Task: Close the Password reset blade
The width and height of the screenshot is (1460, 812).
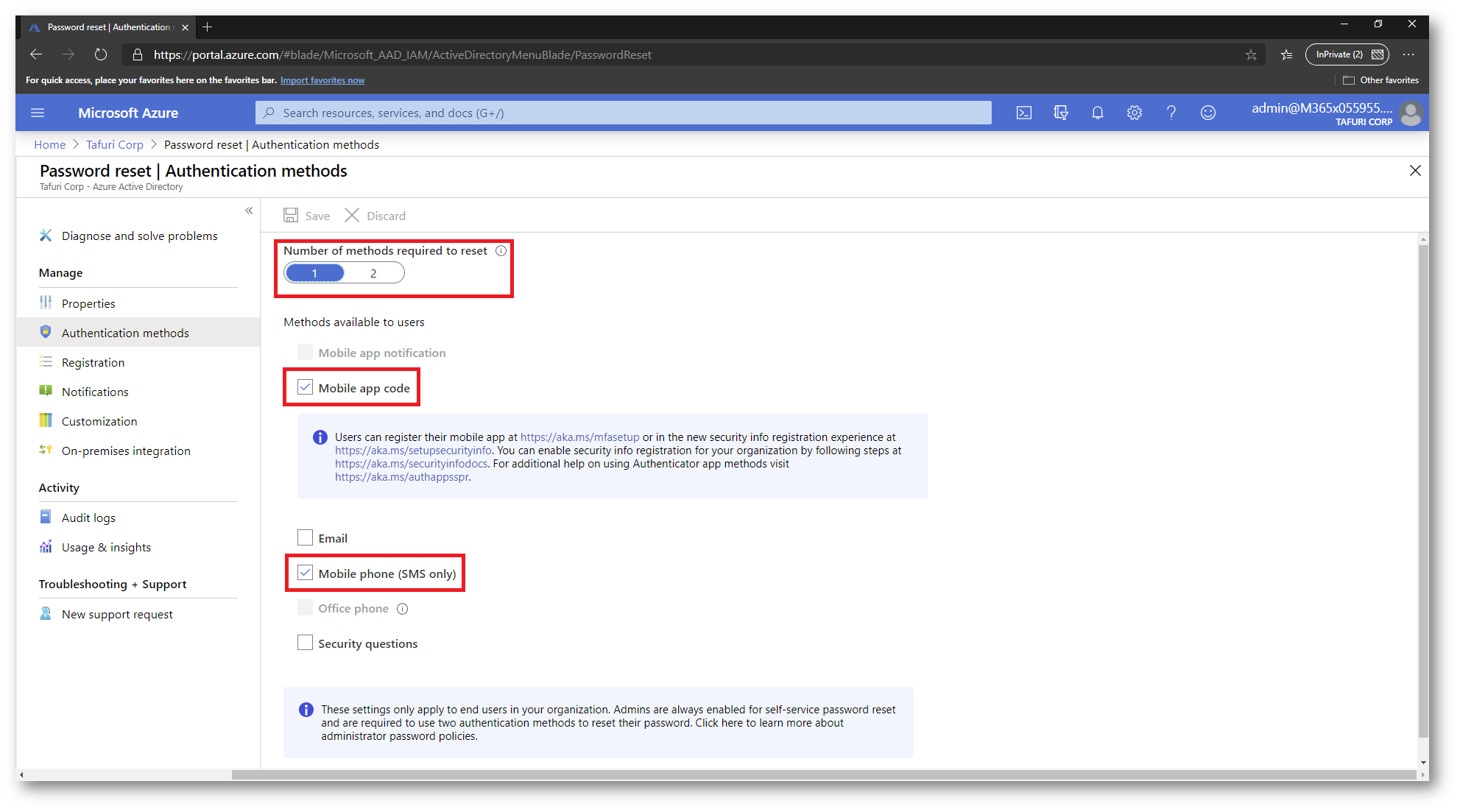Action: (1415, 171)
